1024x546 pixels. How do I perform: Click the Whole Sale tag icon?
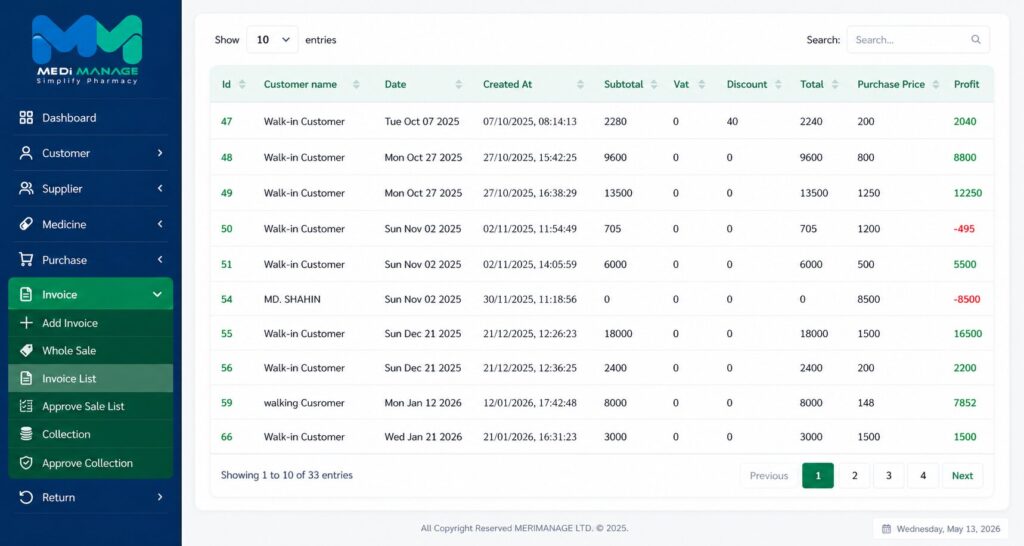[x=26, y=350]
